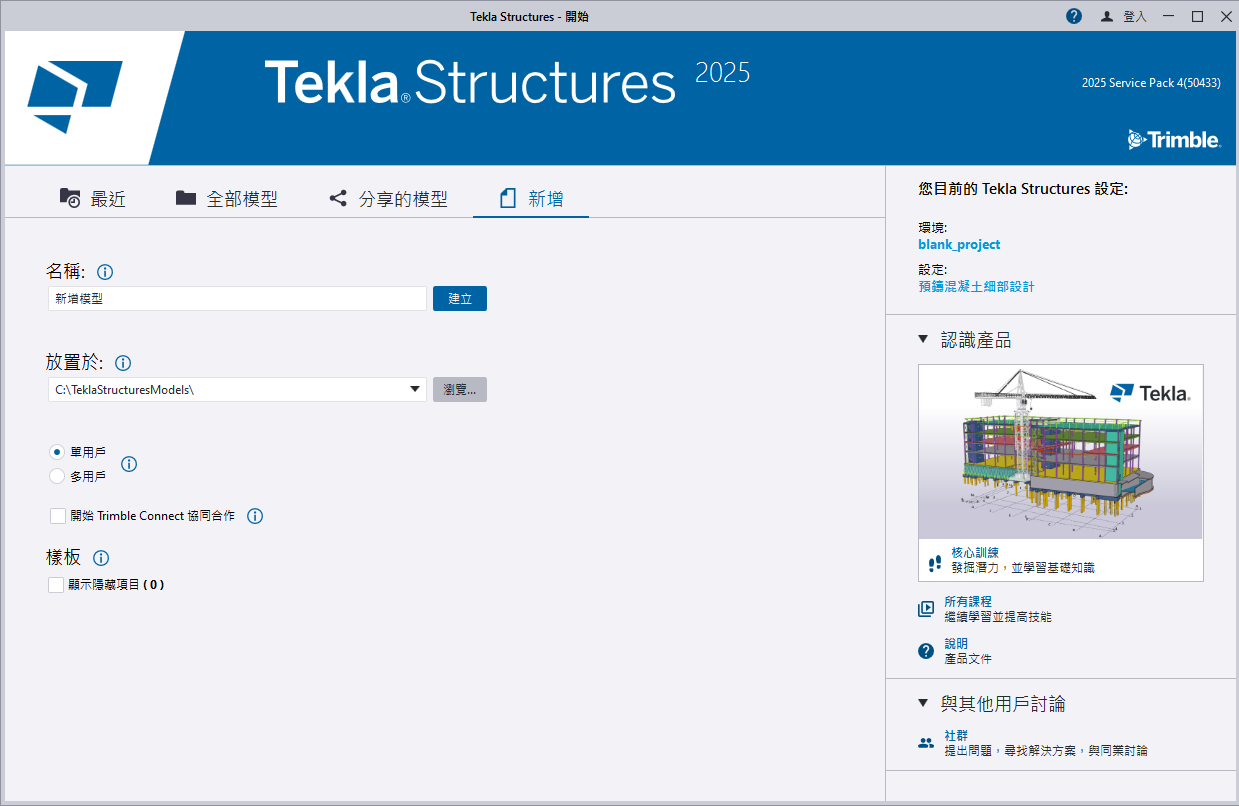Select the 多用戶 radio button
This screenshot has height=806, width=1239.
[57, 476]
